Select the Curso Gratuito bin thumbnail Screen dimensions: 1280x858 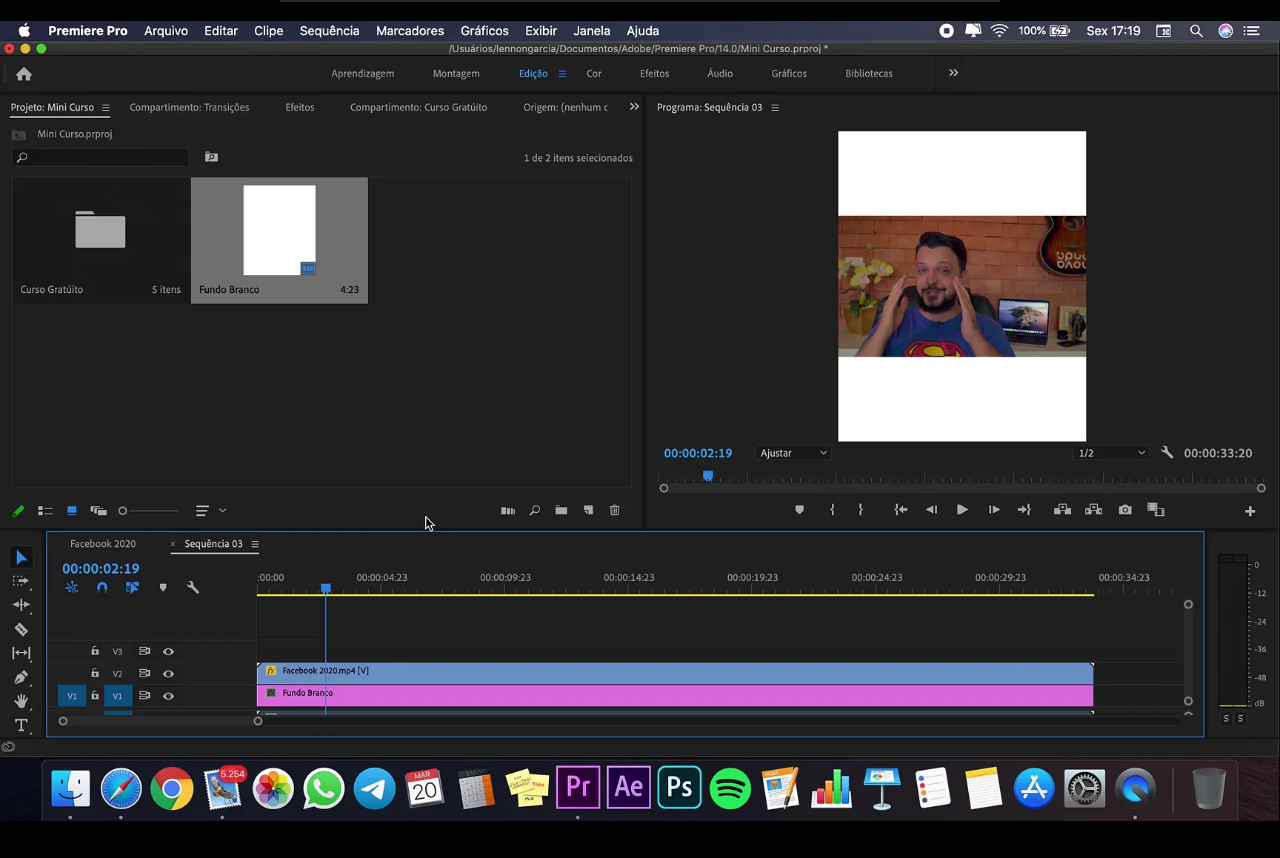pyautogui.click(x=100, y=230)
